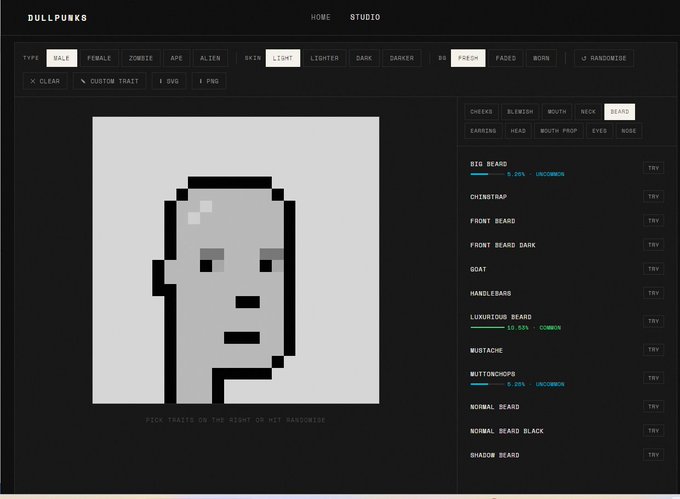Try the GOAT trait
The width and height of the screenshot is (680, 499).
pyautogui.click(x=653, y=269)
